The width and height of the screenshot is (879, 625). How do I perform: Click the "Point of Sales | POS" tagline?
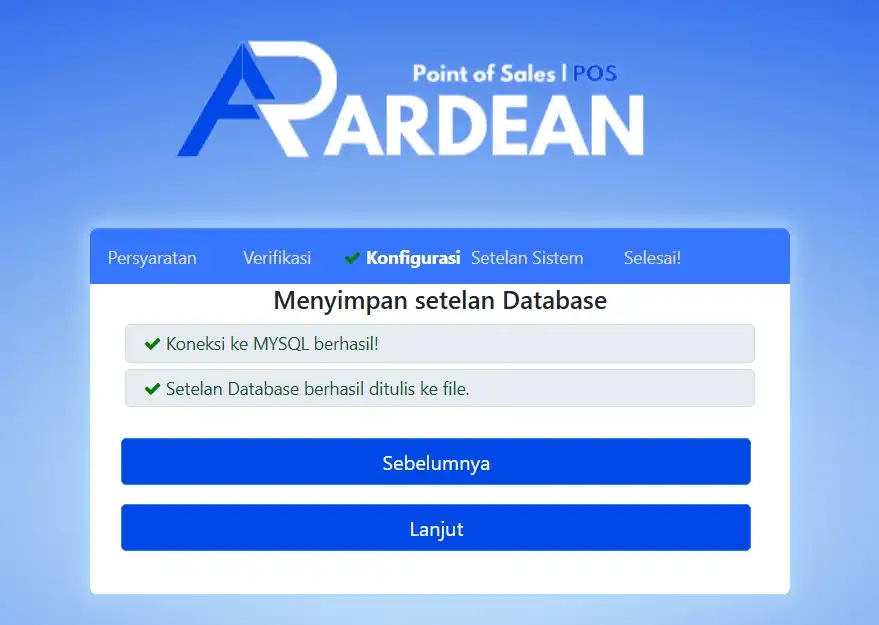pyautogui.click(x=515, y=73)
